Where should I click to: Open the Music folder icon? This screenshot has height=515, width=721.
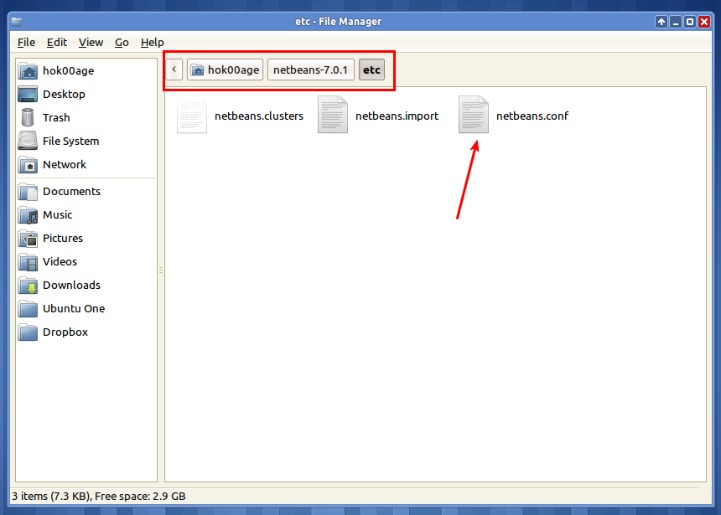[28, 215]
